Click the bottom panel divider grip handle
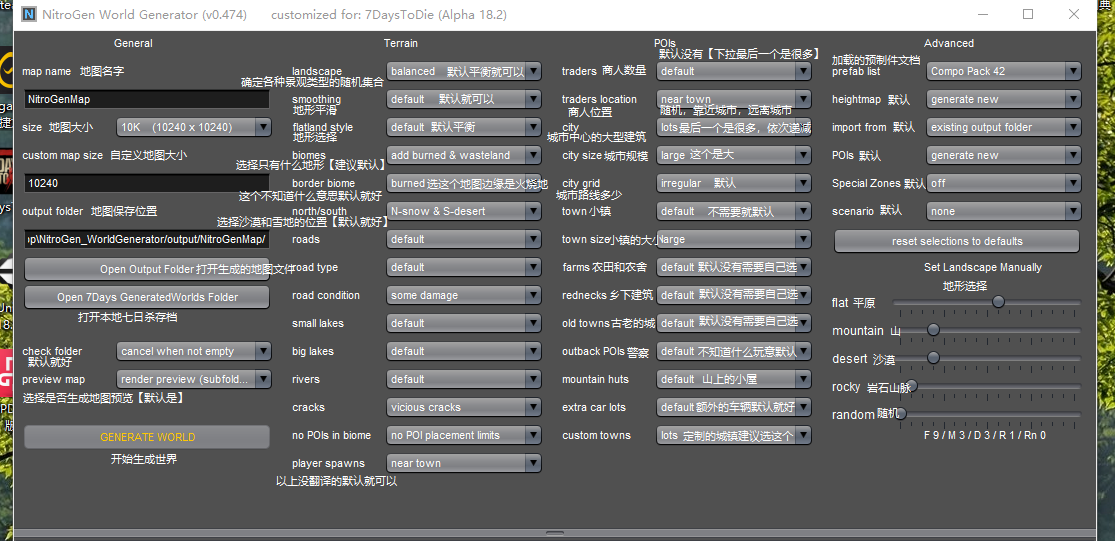 [555, 532]
